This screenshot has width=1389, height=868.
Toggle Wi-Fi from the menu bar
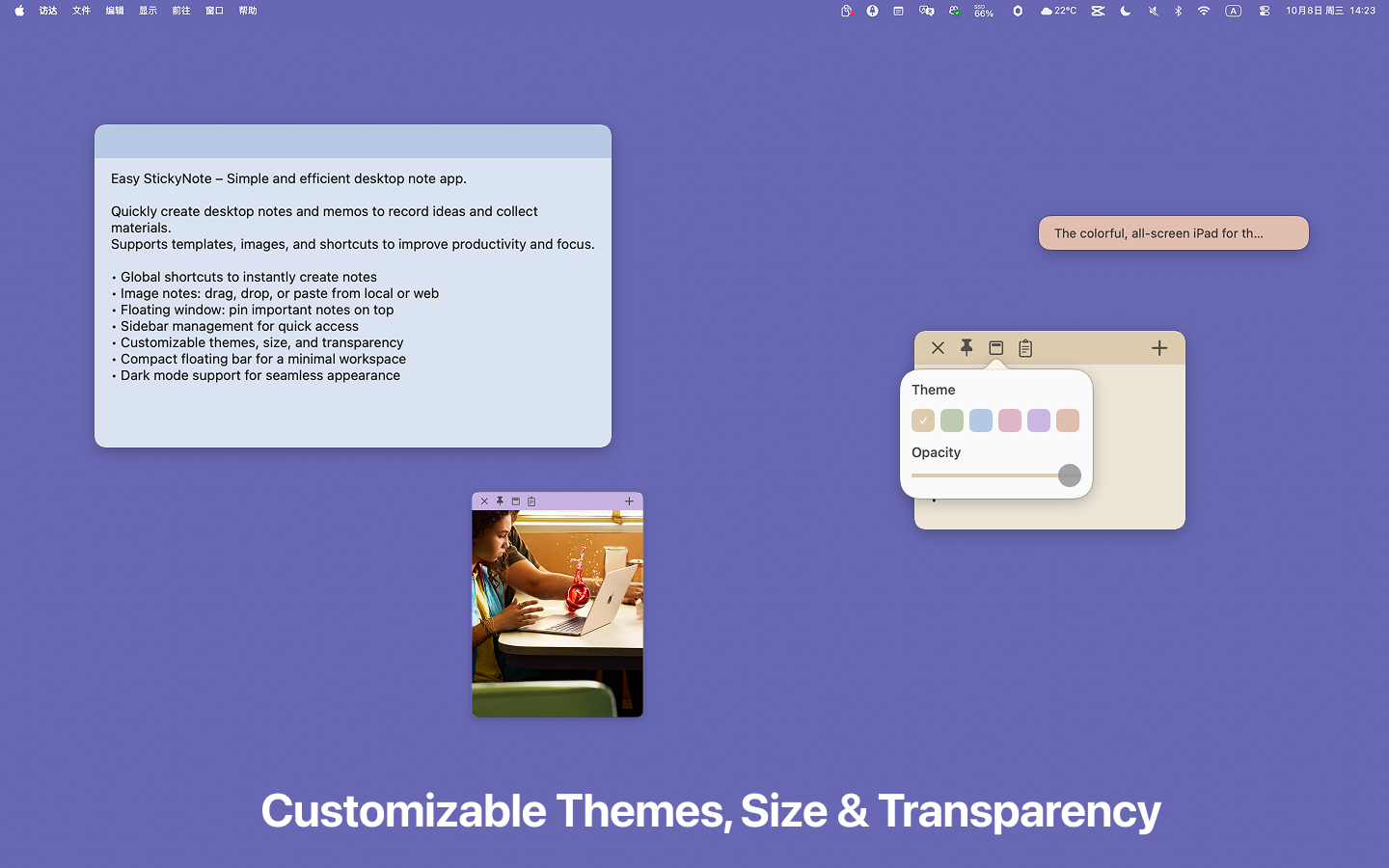click(x=1203, y=11)
